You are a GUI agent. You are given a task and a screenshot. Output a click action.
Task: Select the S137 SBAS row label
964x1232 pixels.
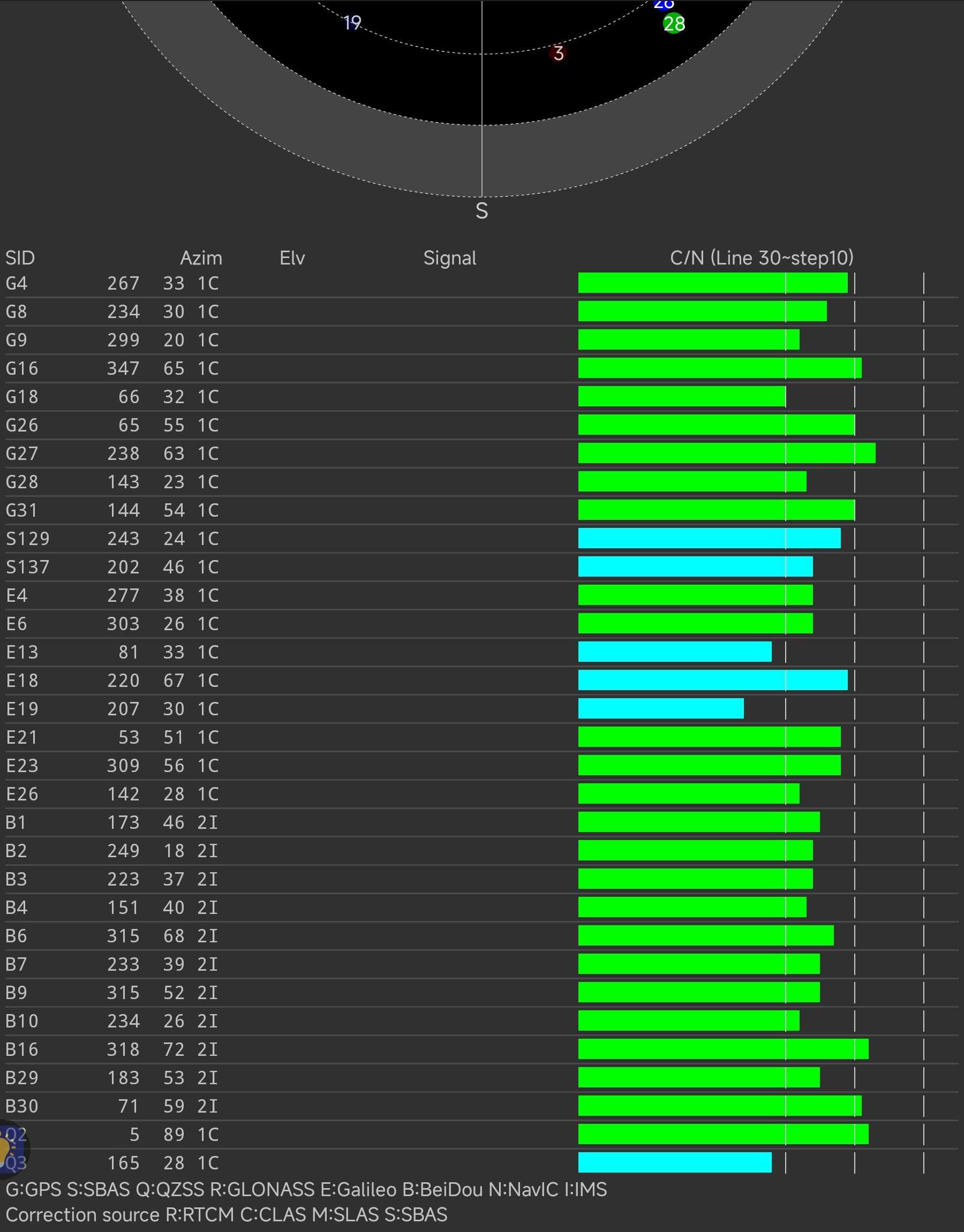[28, 567]
